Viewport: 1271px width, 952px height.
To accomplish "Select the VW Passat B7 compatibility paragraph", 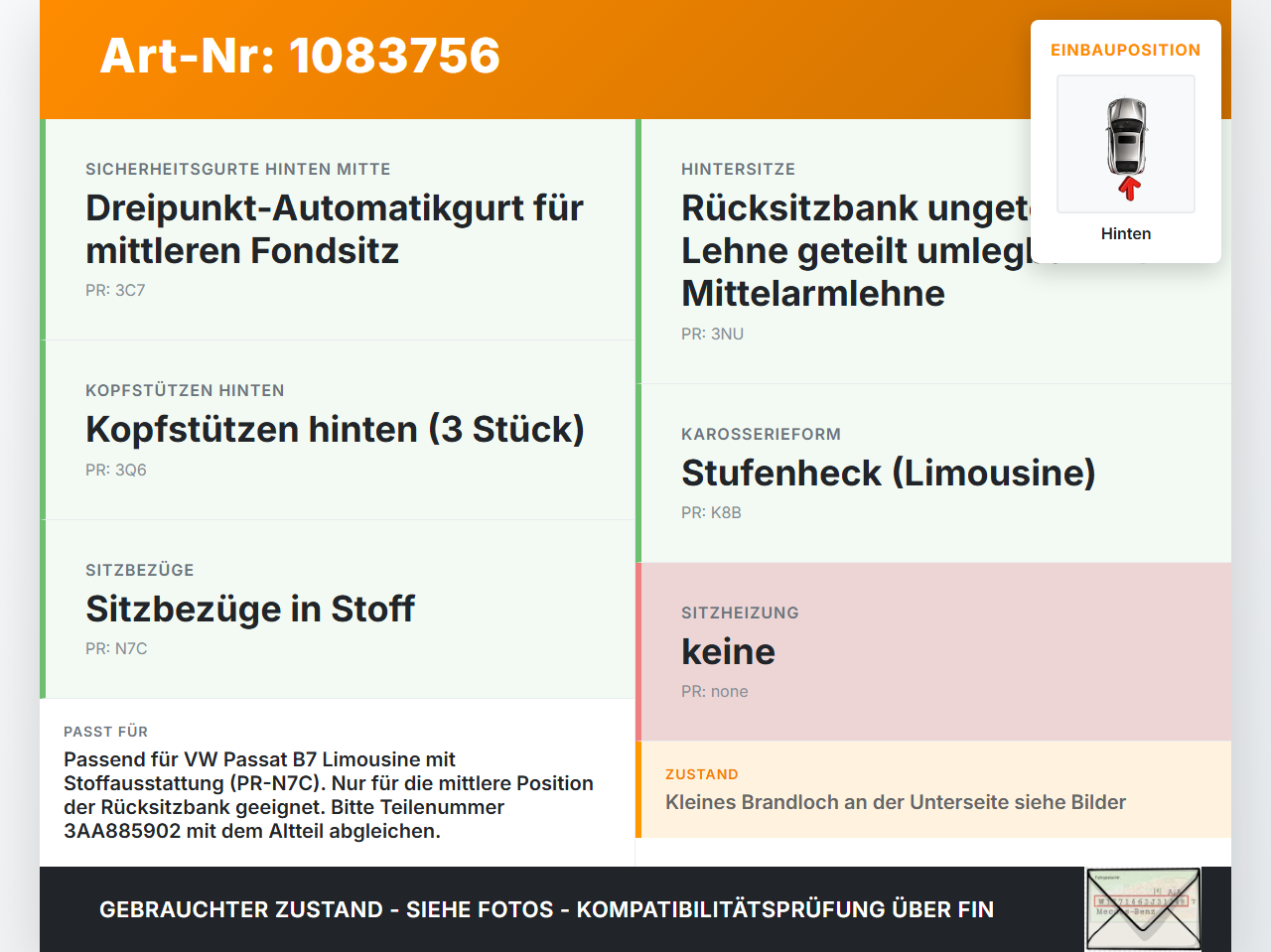I will 329,795.
